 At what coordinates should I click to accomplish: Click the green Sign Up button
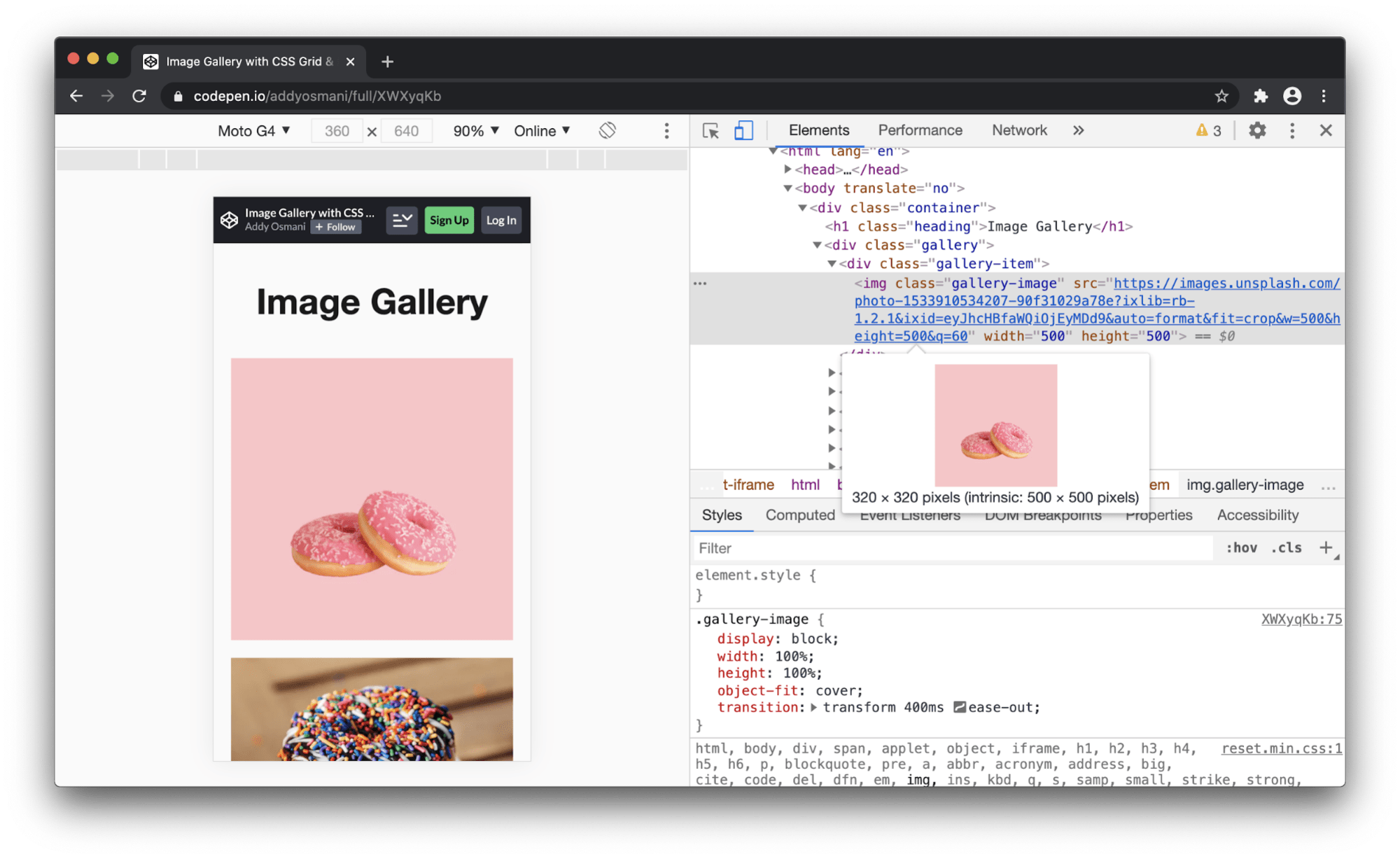[x=449, y=221]
